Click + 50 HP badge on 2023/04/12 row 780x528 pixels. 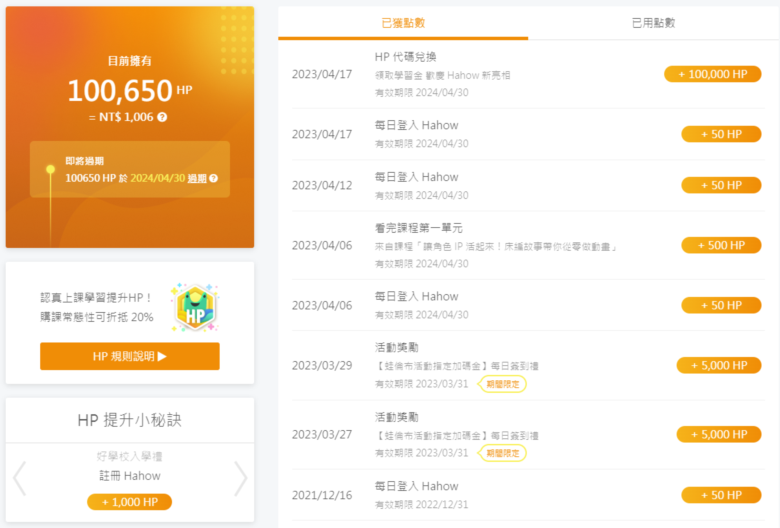pyautogui.click(x=721, y=185)
